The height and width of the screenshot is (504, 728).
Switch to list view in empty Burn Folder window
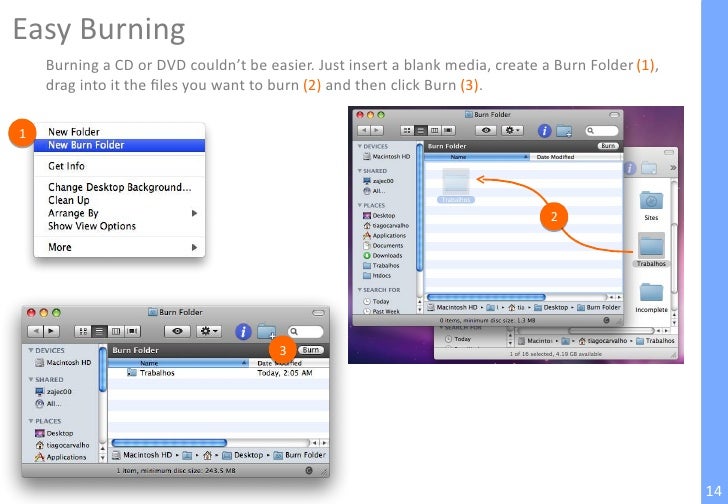421,131
